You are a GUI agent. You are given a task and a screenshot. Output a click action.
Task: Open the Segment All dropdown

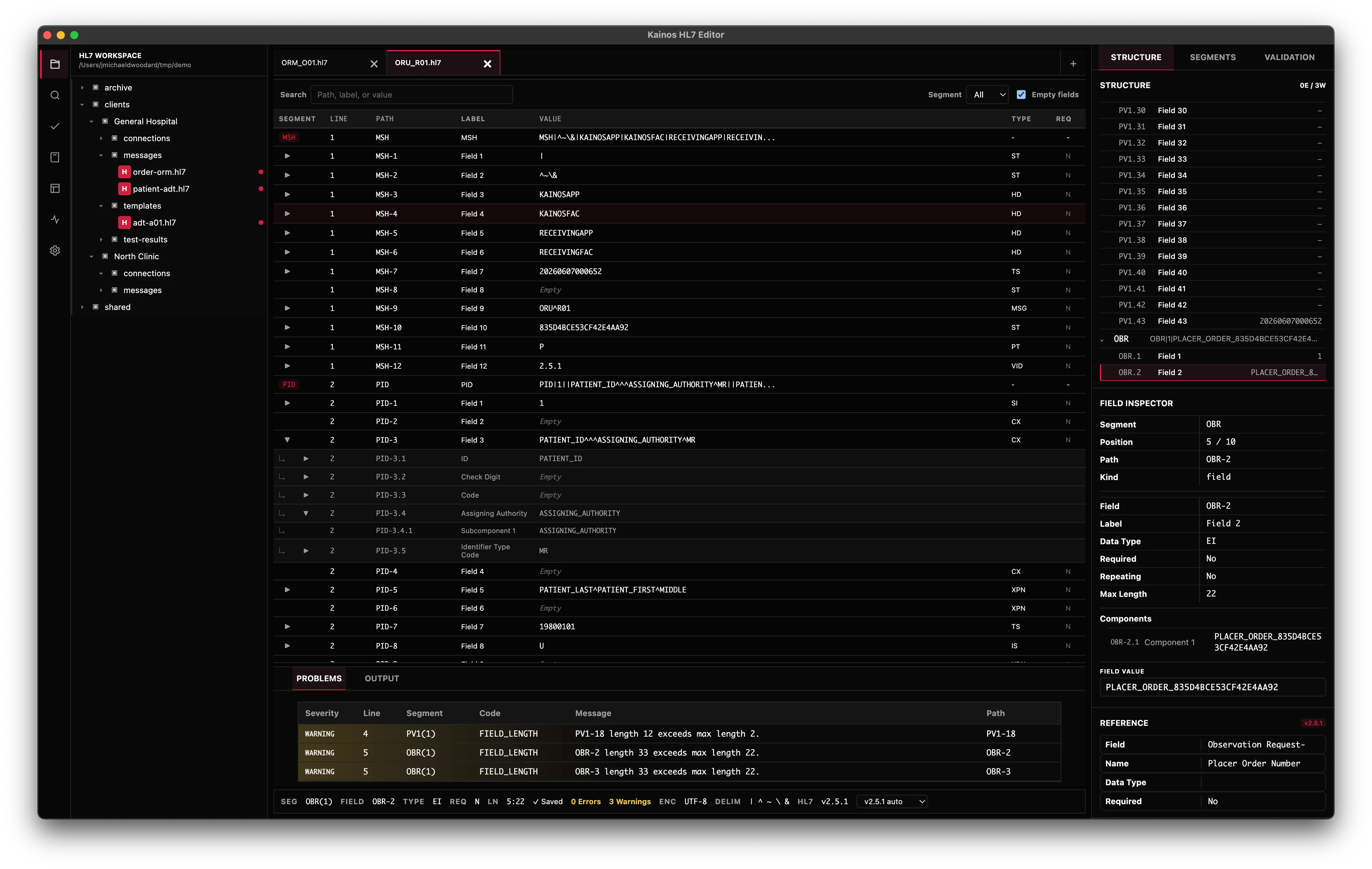987,95
